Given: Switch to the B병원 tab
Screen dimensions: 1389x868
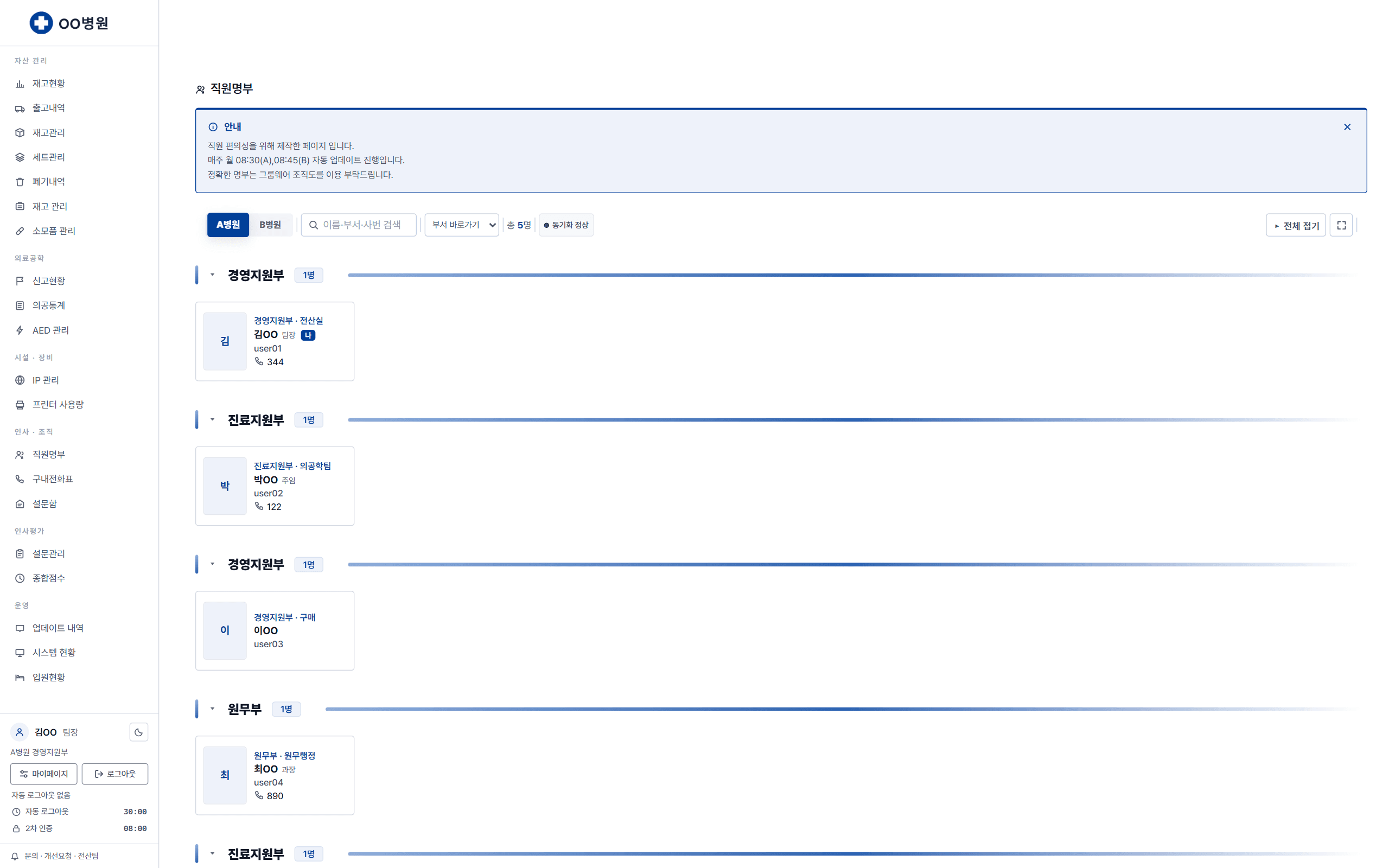Looking at the screenshot, I should point(270,225).
